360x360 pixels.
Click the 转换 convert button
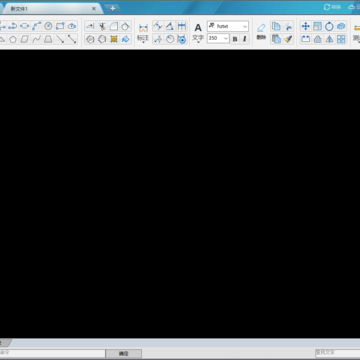pos(332,7)
